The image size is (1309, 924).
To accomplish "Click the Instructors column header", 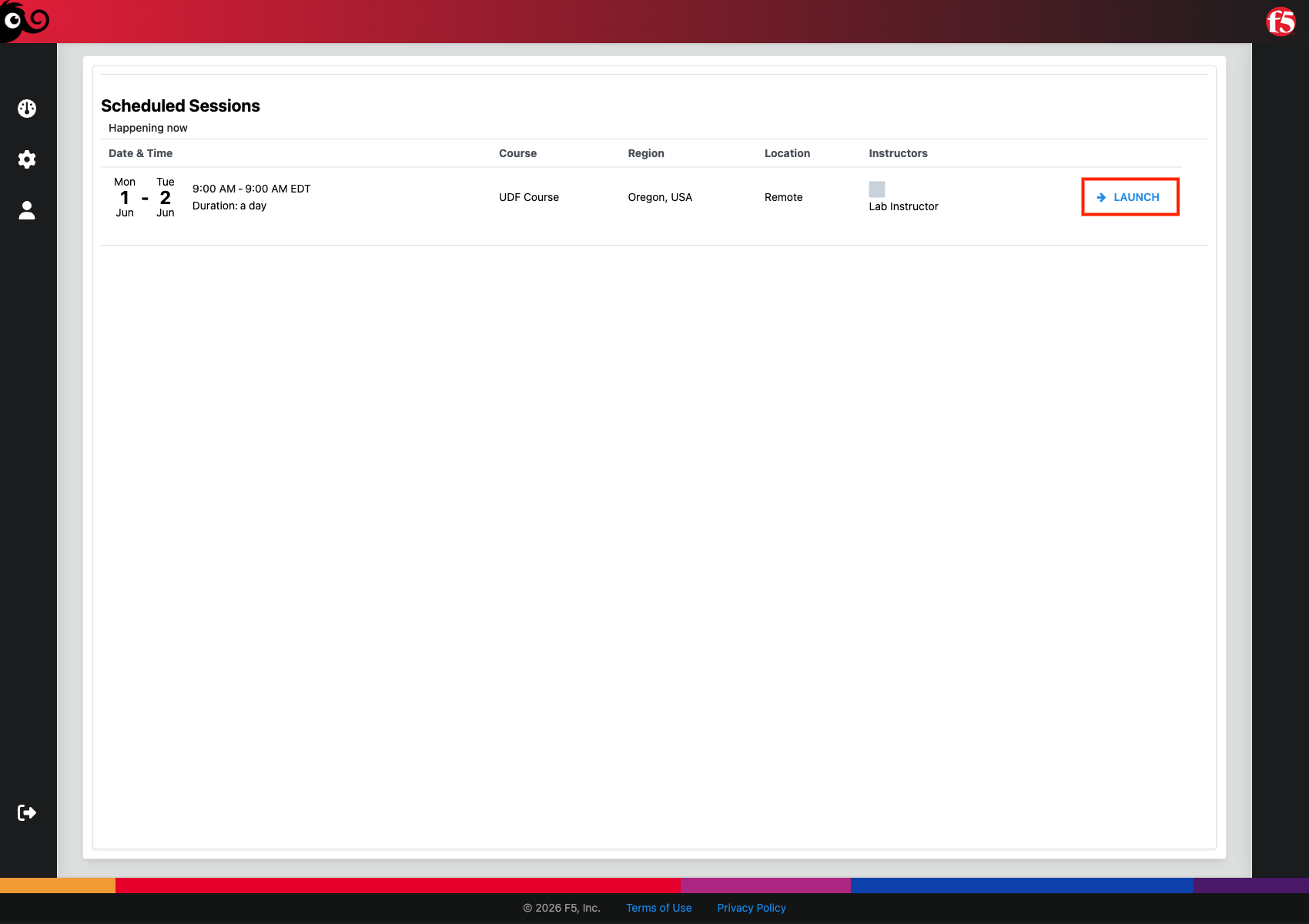I will [898, 153].
